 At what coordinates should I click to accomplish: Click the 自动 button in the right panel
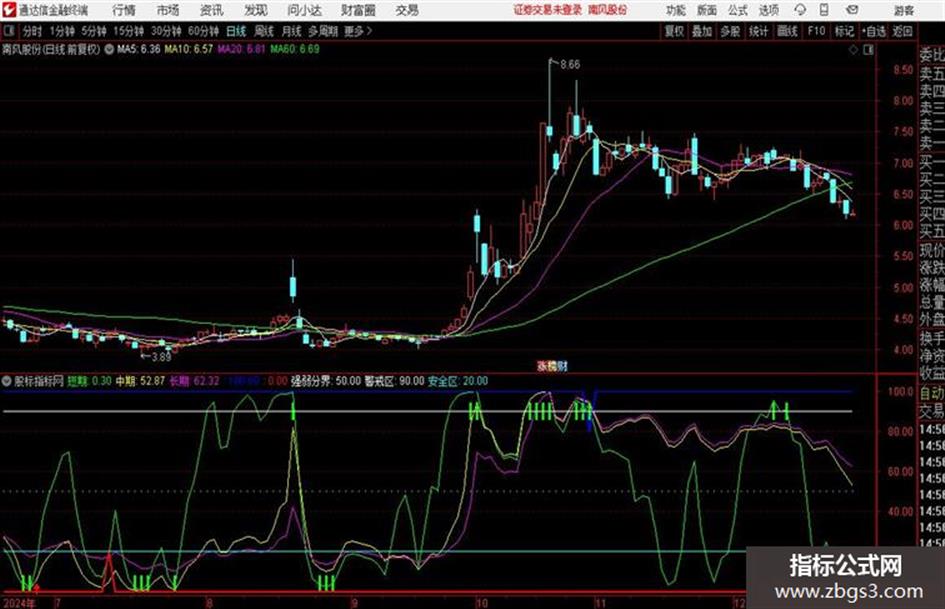pos(931,393)
